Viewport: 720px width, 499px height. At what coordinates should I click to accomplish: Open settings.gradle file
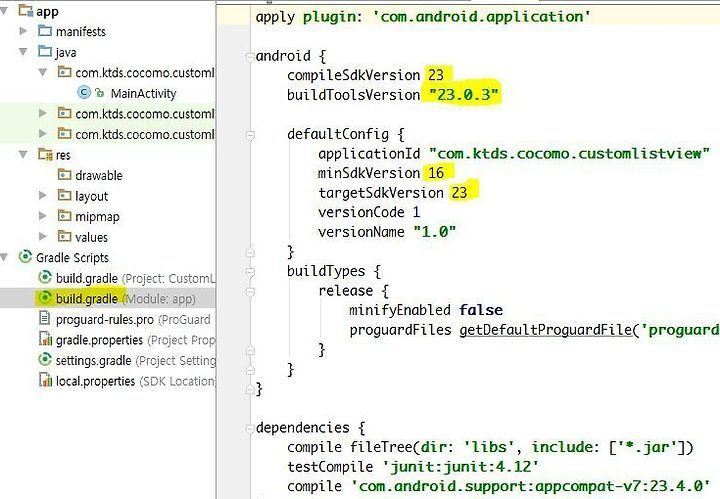[135, 361]
